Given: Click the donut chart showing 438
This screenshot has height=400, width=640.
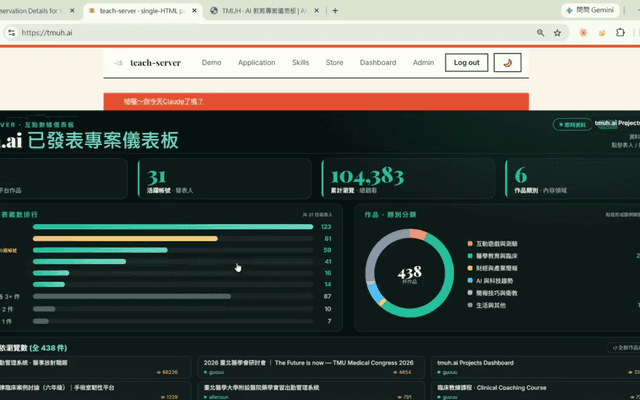Looking at the screenshot, I should 409,273.
